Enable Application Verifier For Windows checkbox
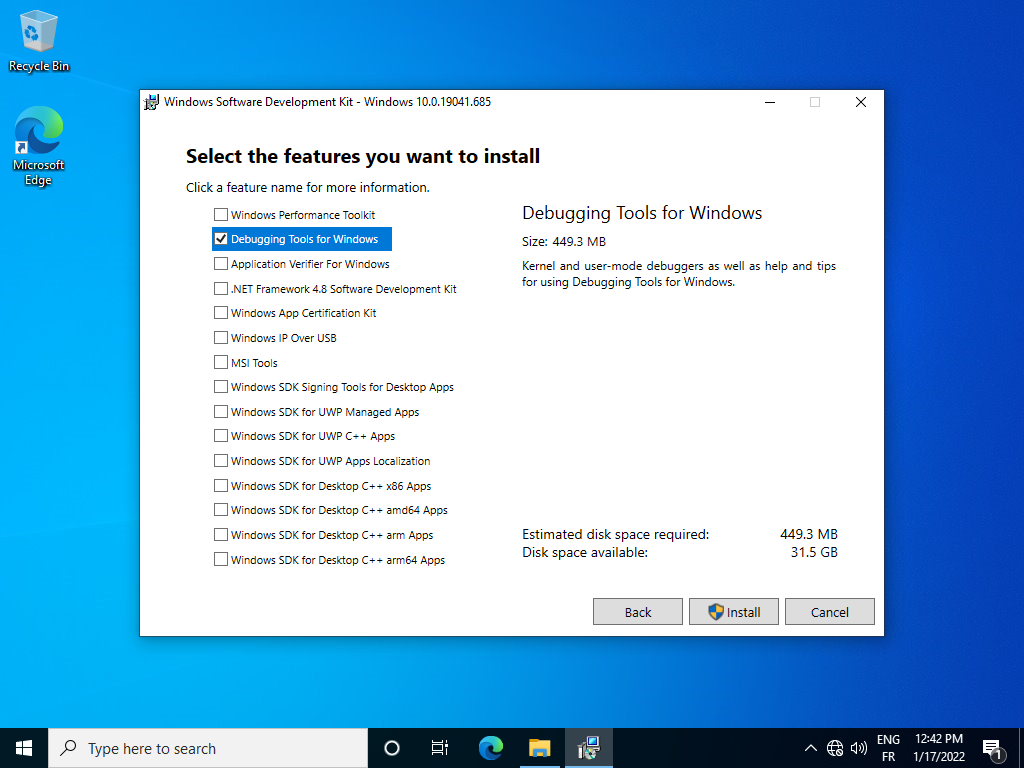 pyautogui.click(x=221, y=264)
